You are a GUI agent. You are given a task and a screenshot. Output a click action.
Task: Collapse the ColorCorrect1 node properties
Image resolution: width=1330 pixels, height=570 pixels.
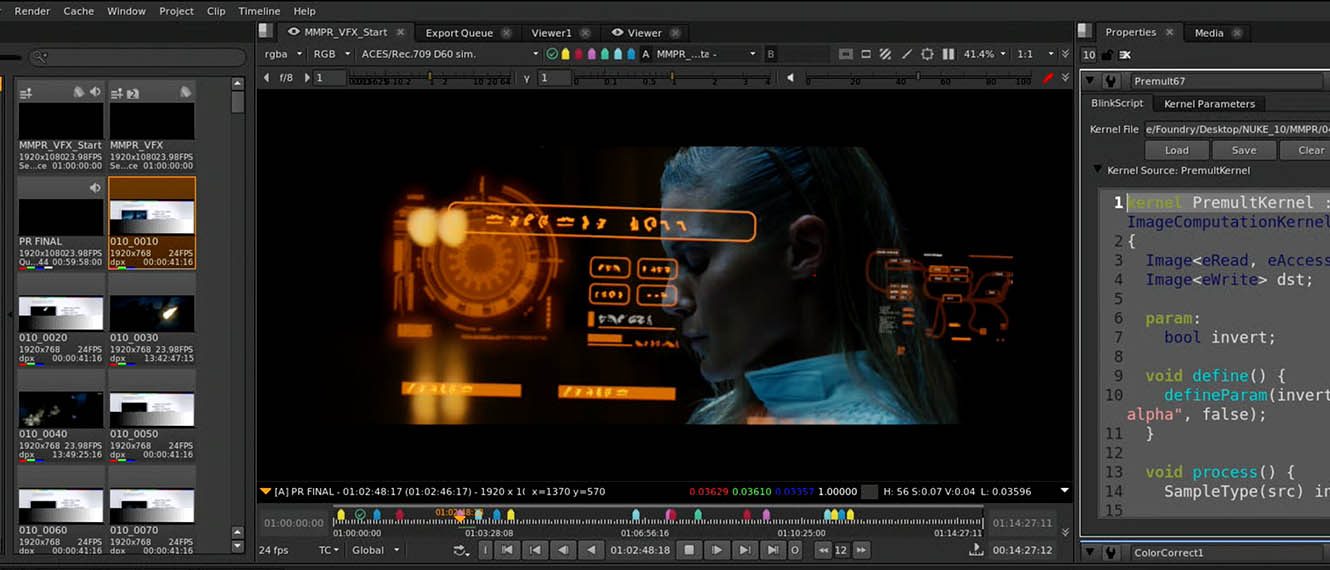pyautogui.click(x=1091, y=553)
